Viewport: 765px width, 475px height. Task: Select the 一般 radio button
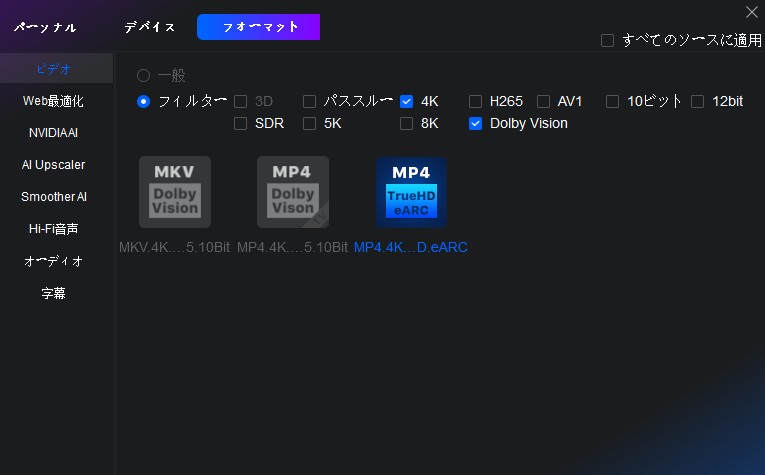coord(143,76)
